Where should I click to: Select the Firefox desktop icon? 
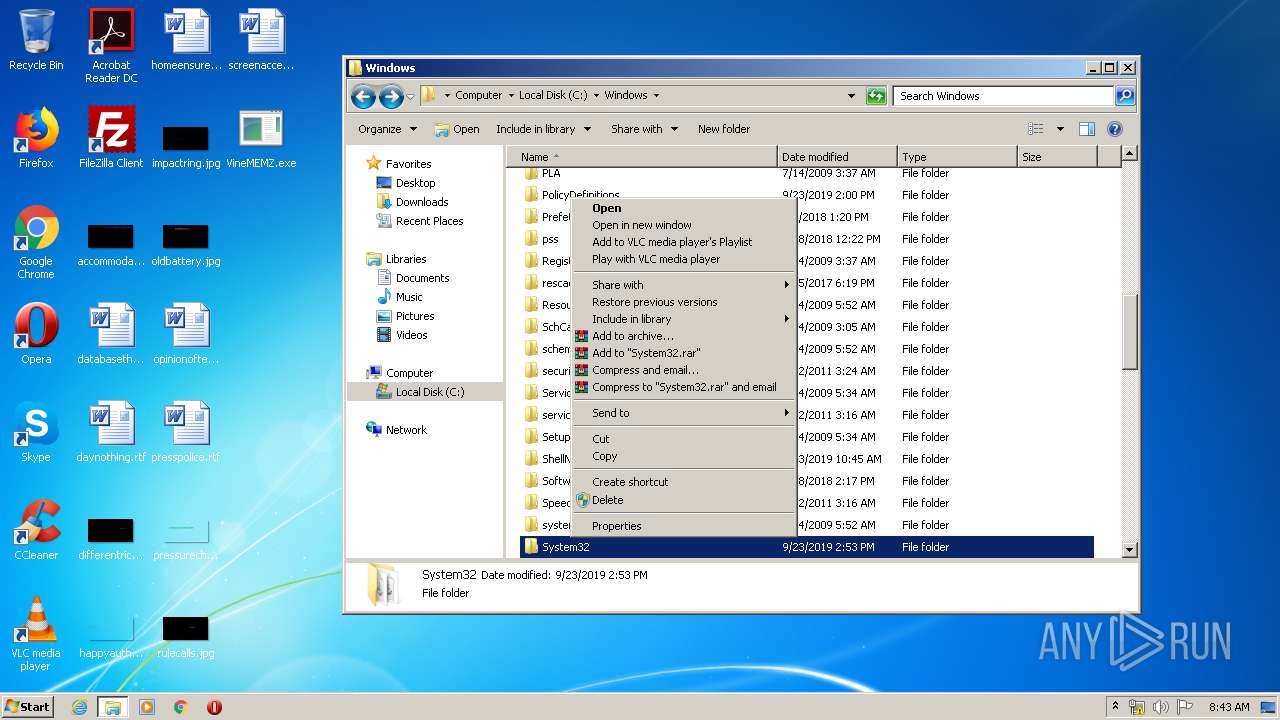pyautogui.click(x=36, y=138)
